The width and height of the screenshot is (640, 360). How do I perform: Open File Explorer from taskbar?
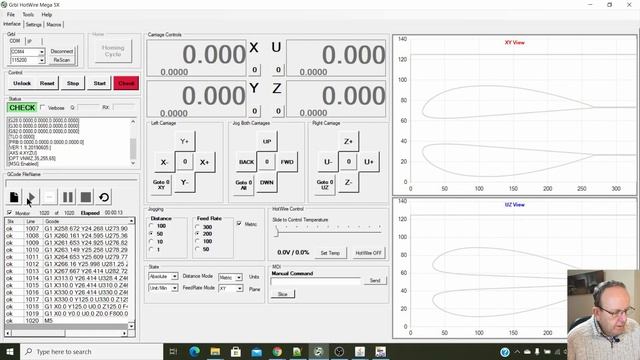point(215,351)
